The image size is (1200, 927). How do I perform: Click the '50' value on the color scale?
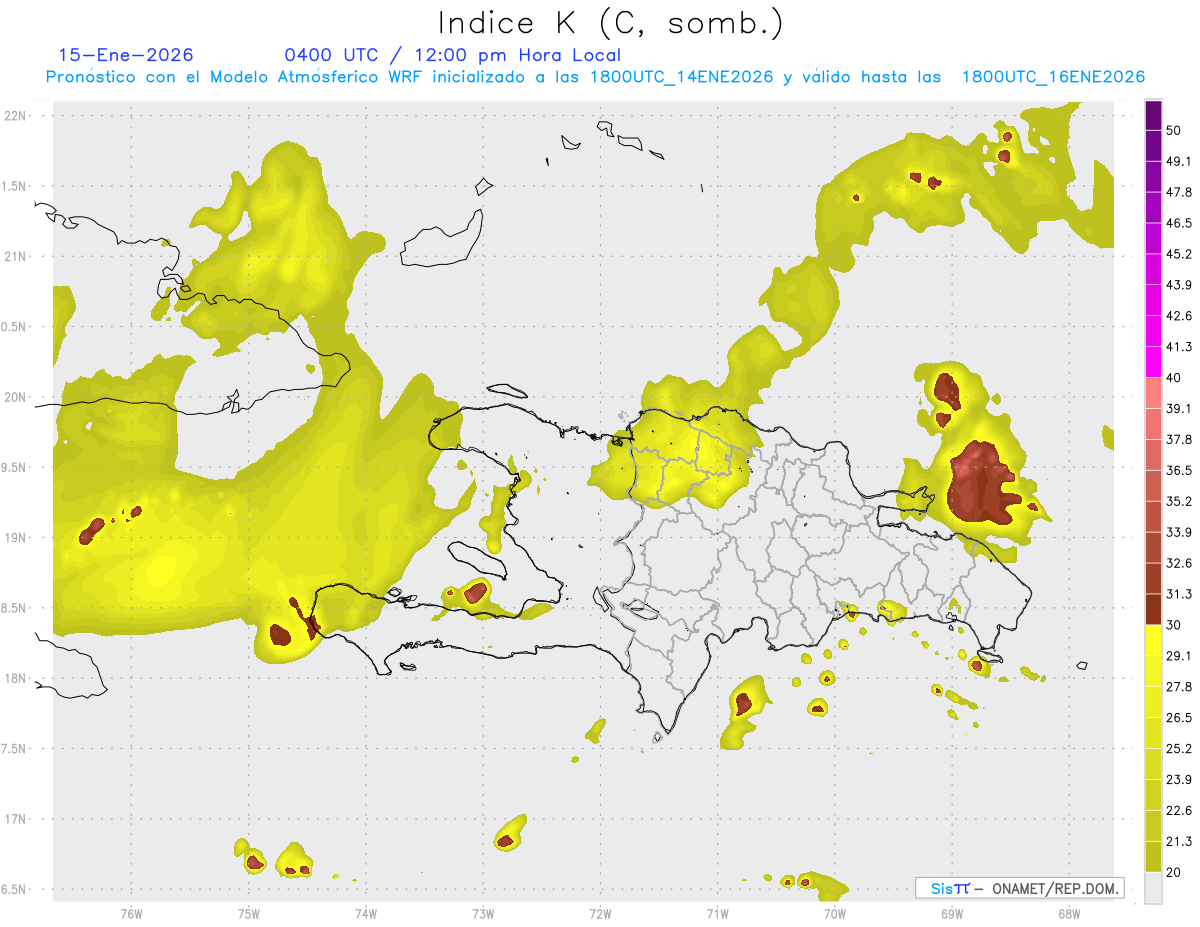pos(1174,131)
